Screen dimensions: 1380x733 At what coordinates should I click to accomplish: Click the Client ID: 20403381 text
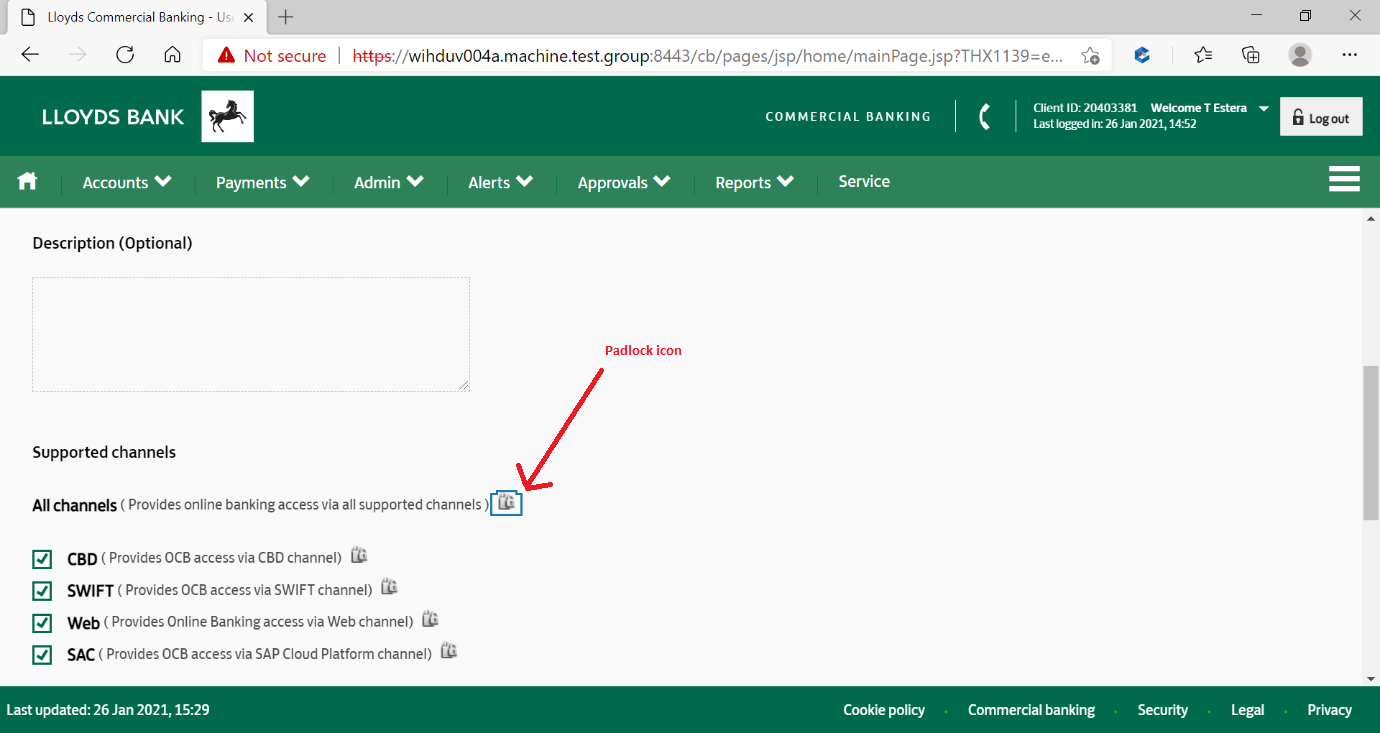click(x=1085, y=108)
